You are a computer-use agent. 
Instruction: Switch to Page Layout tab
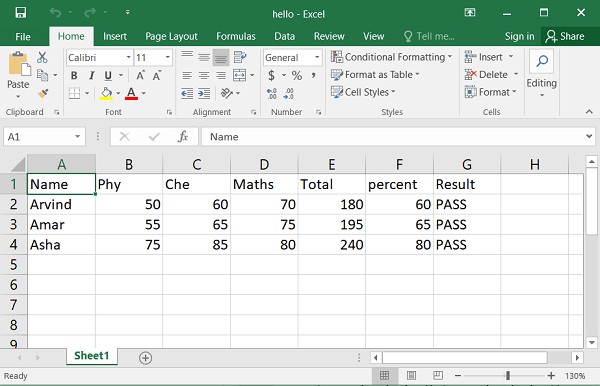171,36
